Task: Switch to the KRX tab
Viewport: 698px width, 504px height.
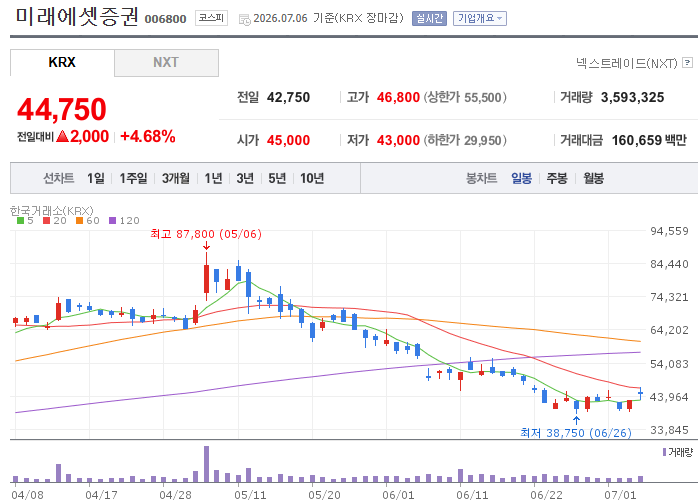Action: coord(62,62)
